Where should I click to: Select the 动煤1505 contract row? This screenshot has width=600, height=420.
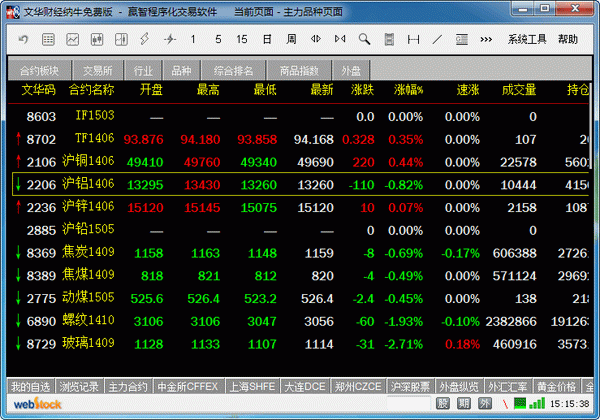[300, 298]
